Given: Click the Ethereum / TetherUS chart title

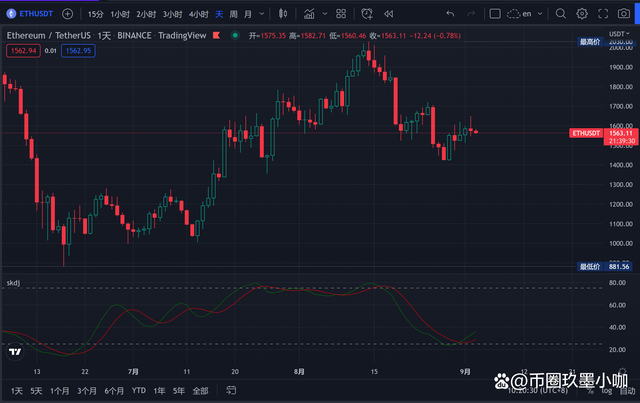Looking at the screenshot, I should pyautogui.click(x=49, y=36).
